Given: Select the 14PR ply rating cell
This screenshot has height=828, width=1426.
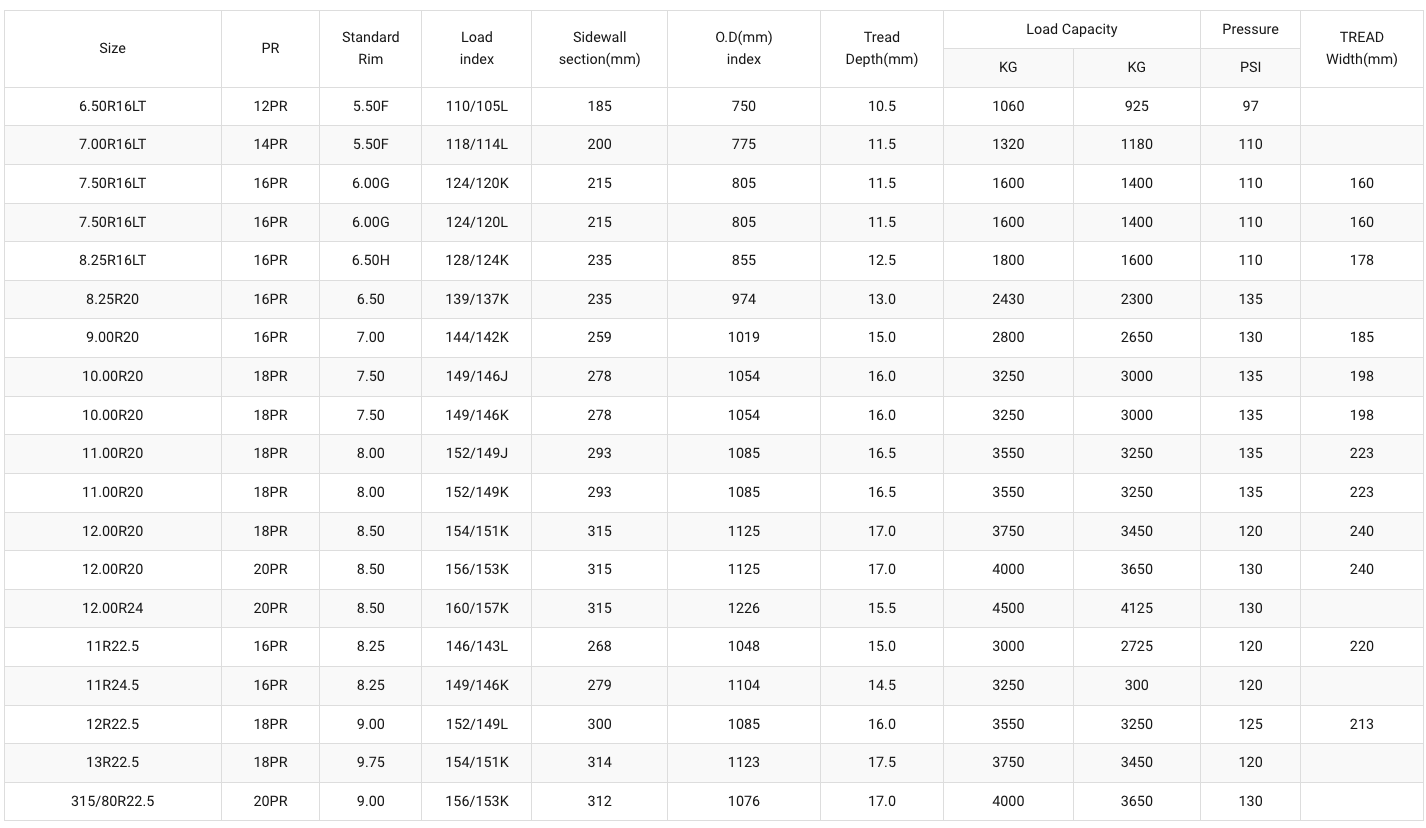Looking at the screenshot, I should [270, 144].
